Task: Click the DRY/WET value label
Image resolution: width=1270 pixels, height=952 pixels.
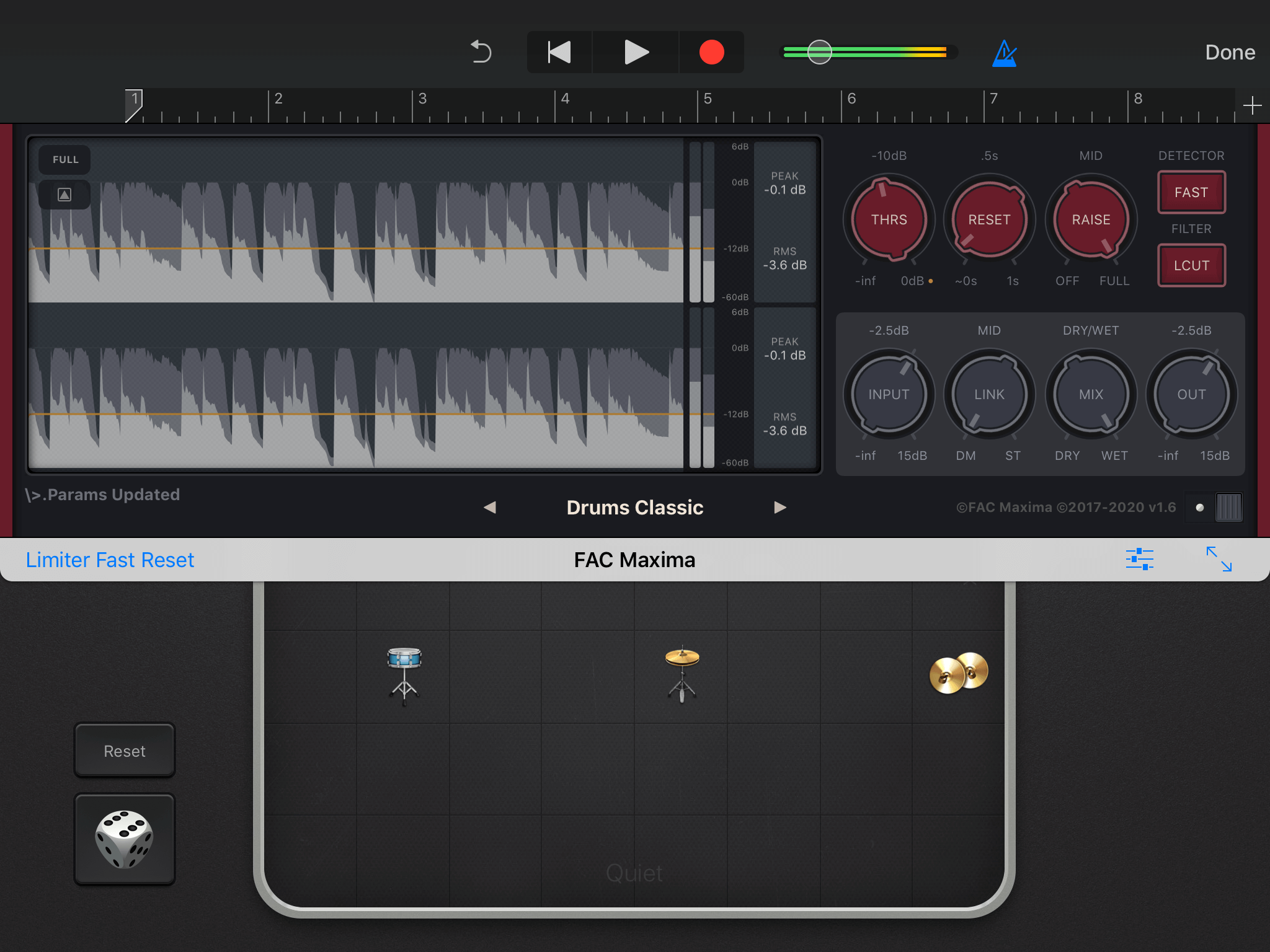Action: click(x=1091, y=330)
